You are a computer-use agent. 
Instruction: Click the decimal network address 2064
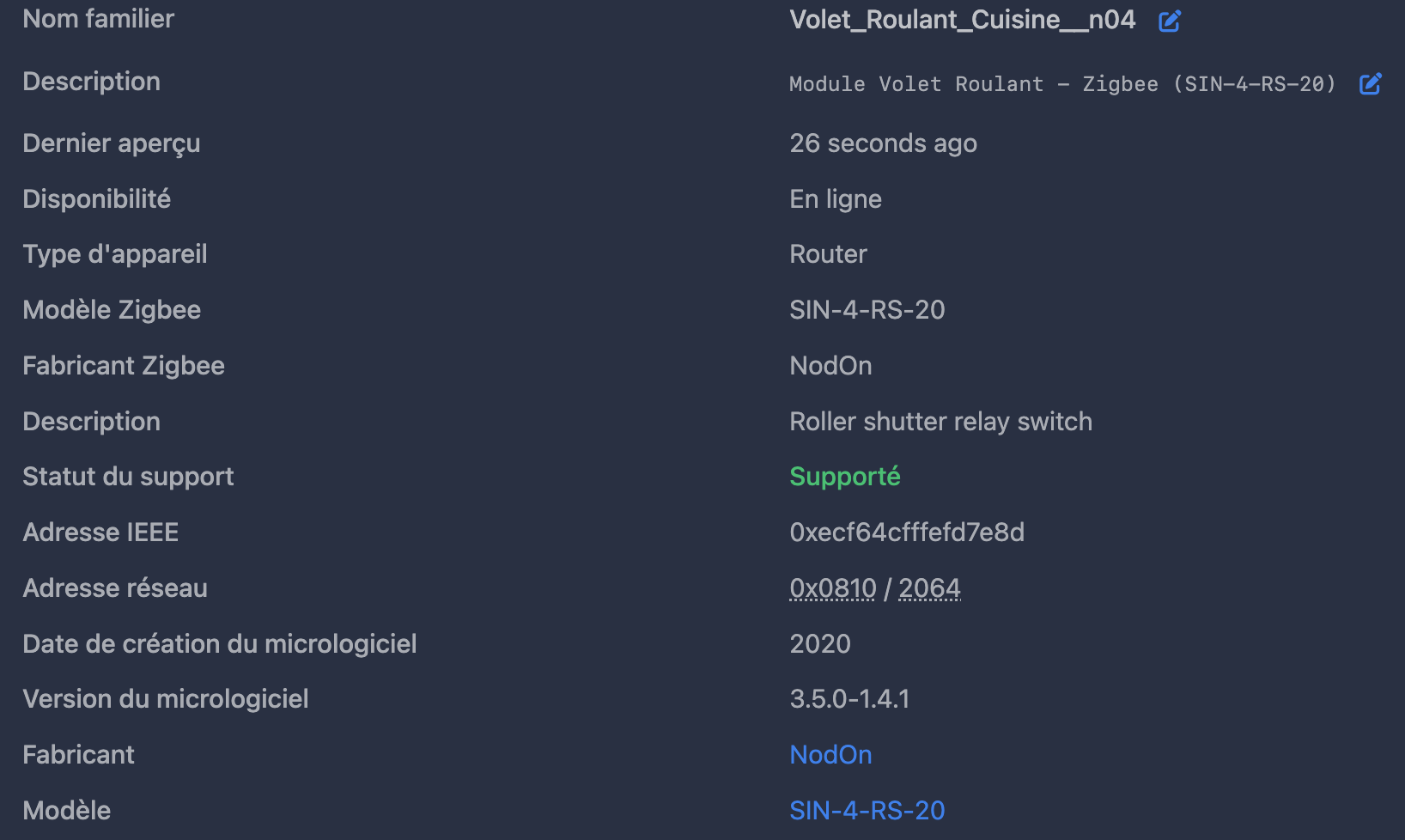(x=929, y=588)
